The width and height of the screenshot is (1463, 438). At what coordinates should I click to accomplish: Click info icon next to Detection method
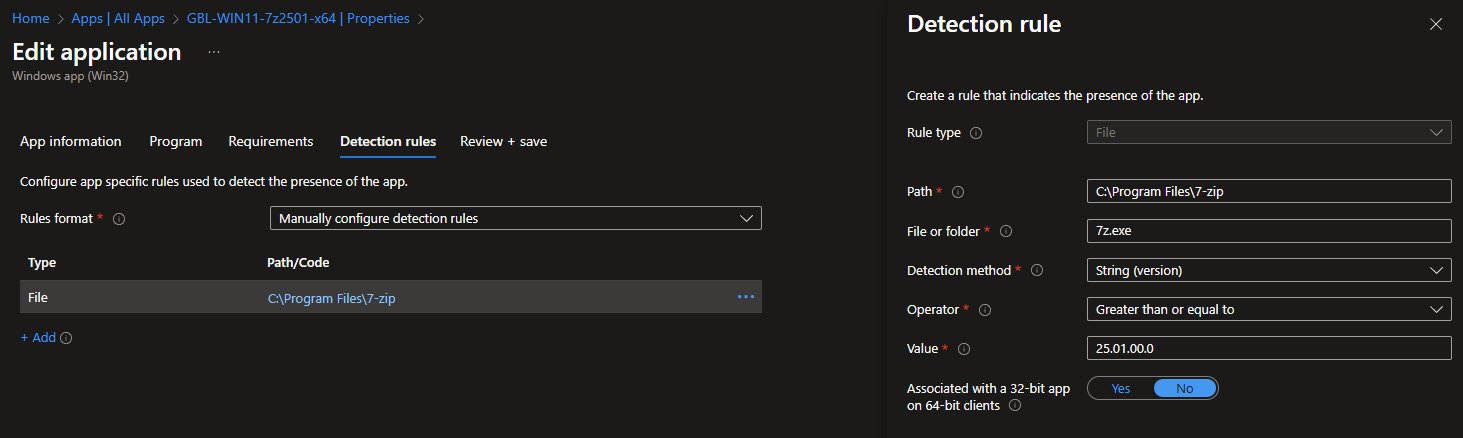[1036, 270]
